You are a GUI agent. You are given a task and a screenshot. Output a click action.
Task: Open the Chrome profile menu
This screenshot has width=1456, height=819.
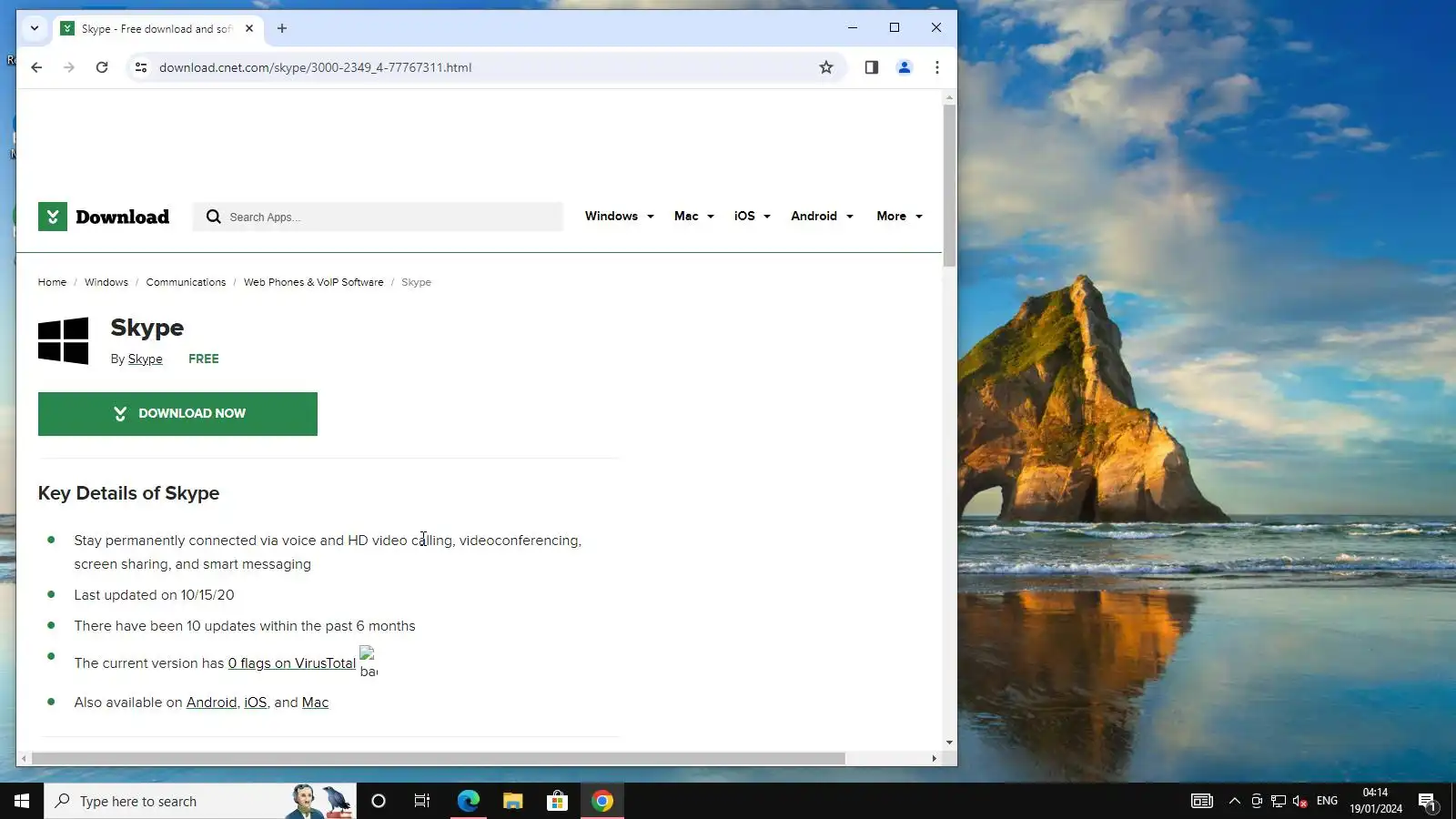point(905,67)
